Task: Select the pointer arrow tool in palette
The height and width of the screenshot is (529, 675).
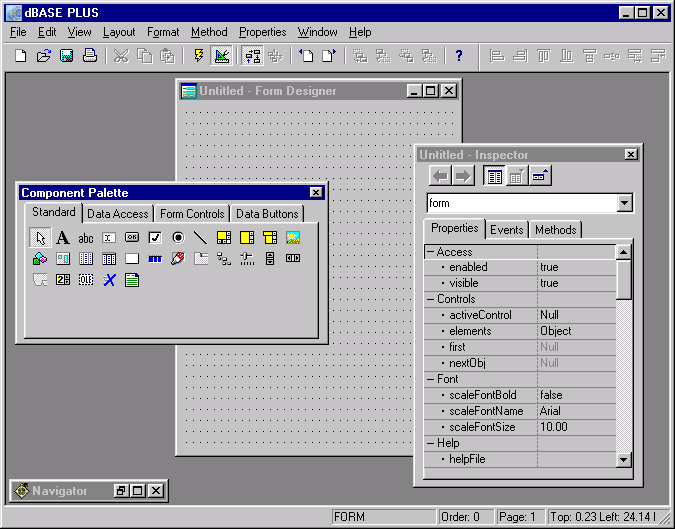Action: pyautogui.click(x=40, y=238)
